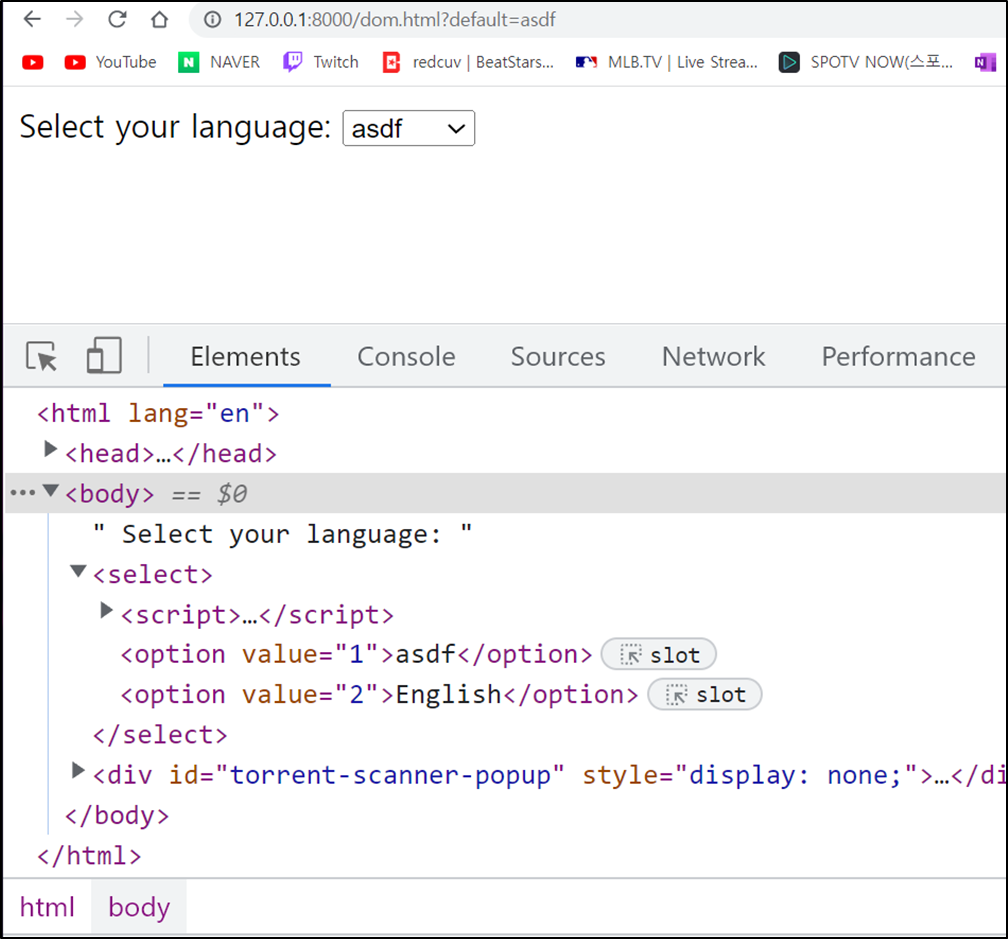Select the div id="torrent-scanner-popup" node
This screenshot has width=1008, height=939.
(549, 775)
